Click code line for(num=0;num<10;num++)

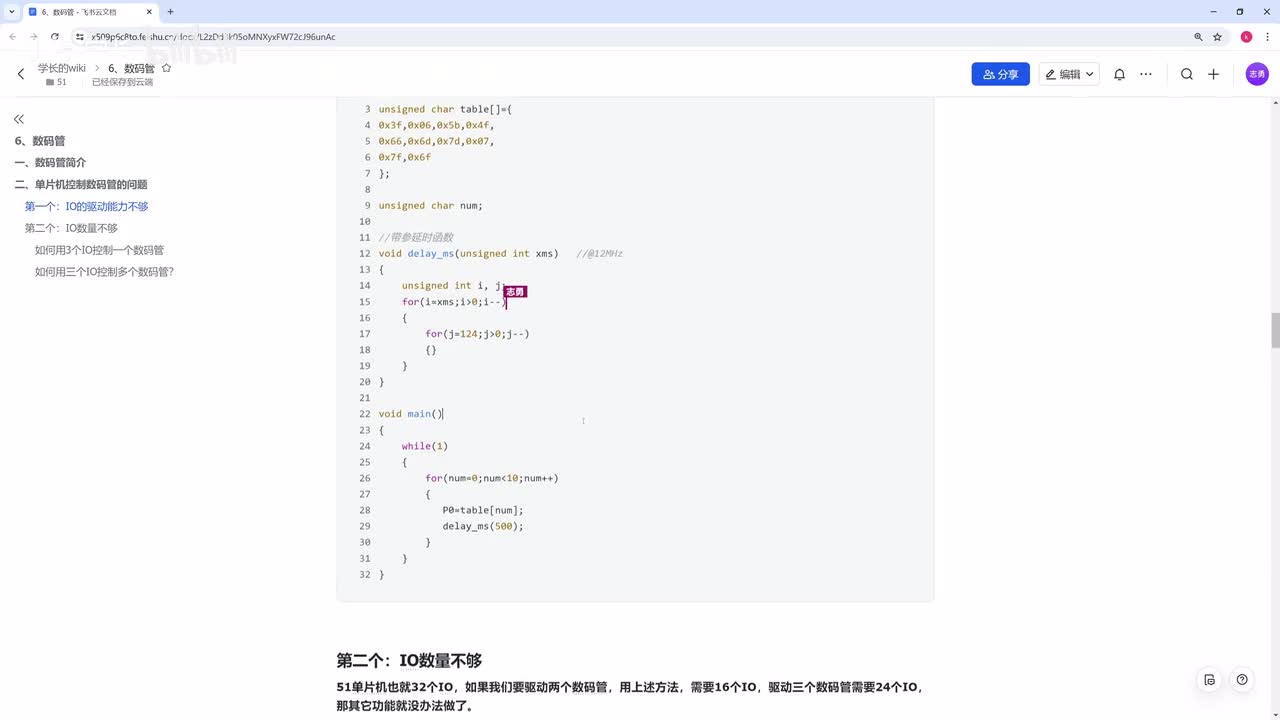[492, 478]
